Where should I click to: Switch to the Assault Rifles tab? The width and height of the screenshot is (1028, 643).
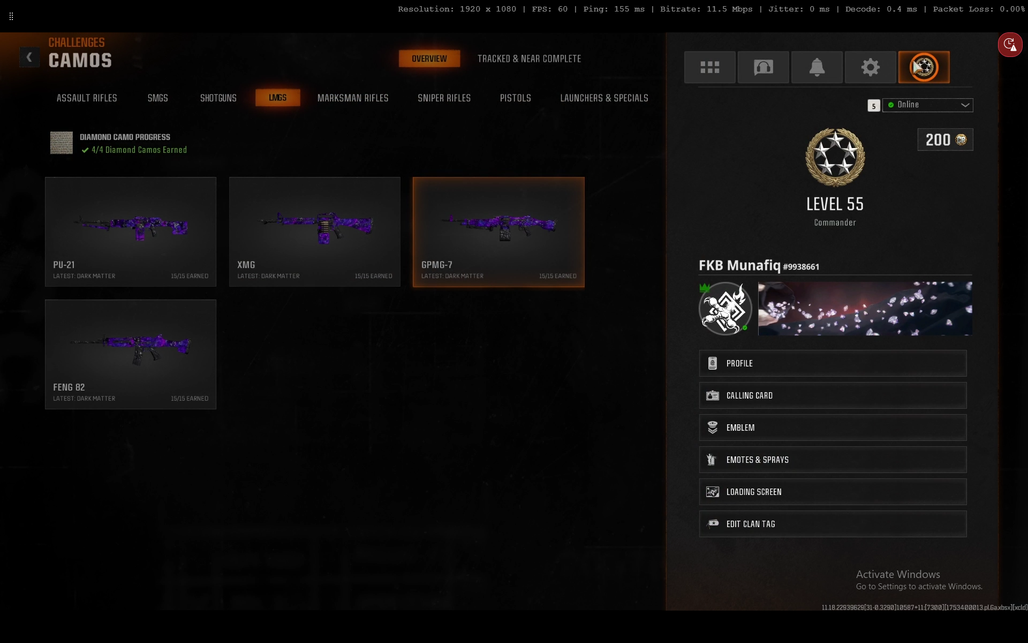point(87,98)
